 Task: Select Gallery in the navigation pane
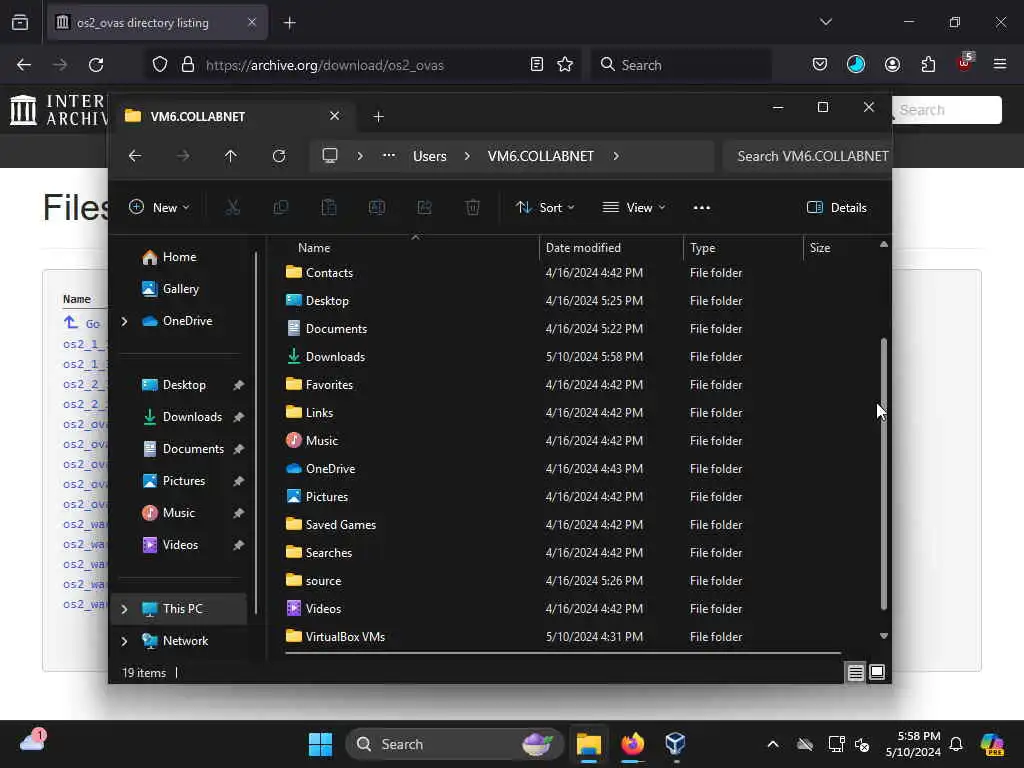181,289
